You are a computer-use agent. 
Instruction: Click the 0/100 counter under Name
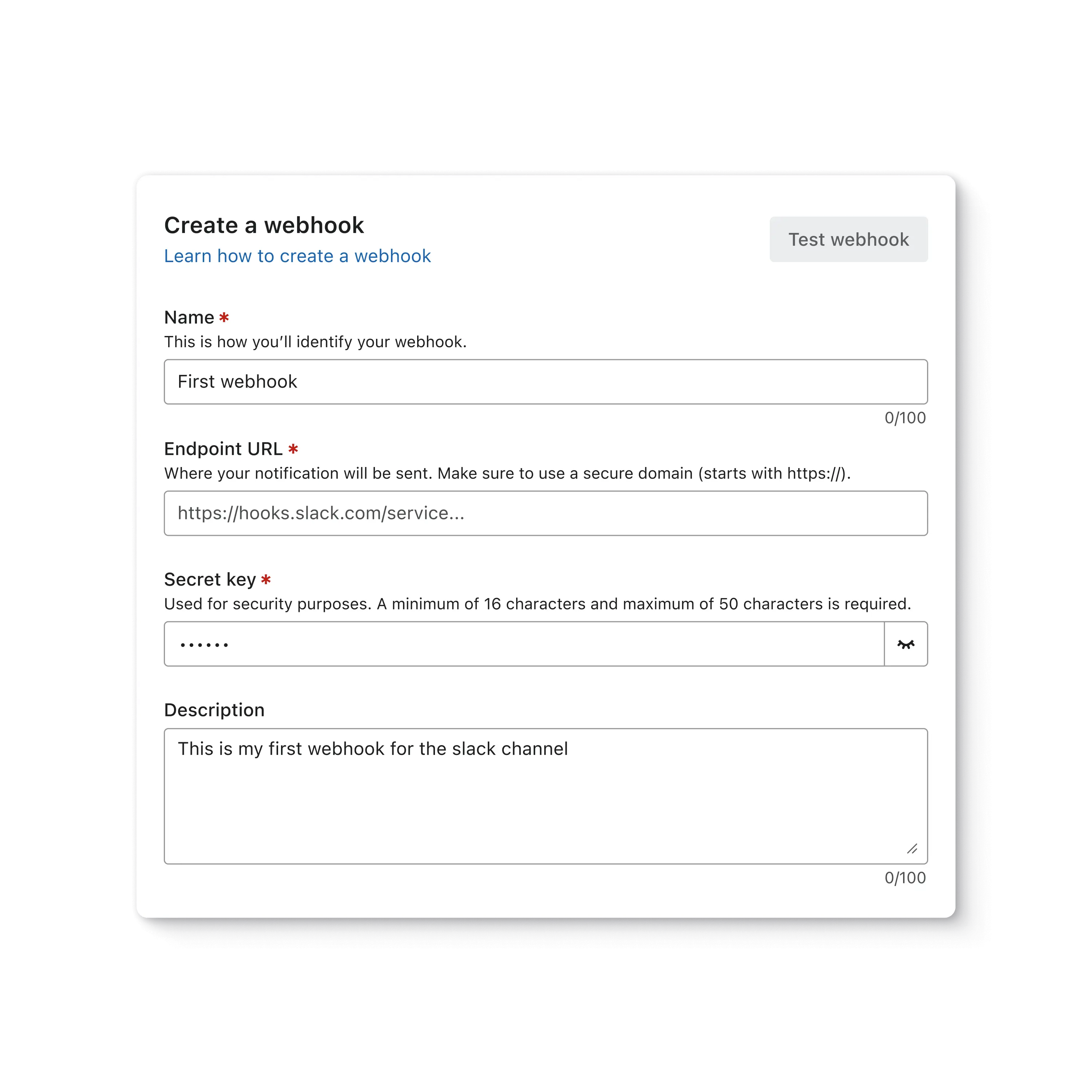click(904, 418)
